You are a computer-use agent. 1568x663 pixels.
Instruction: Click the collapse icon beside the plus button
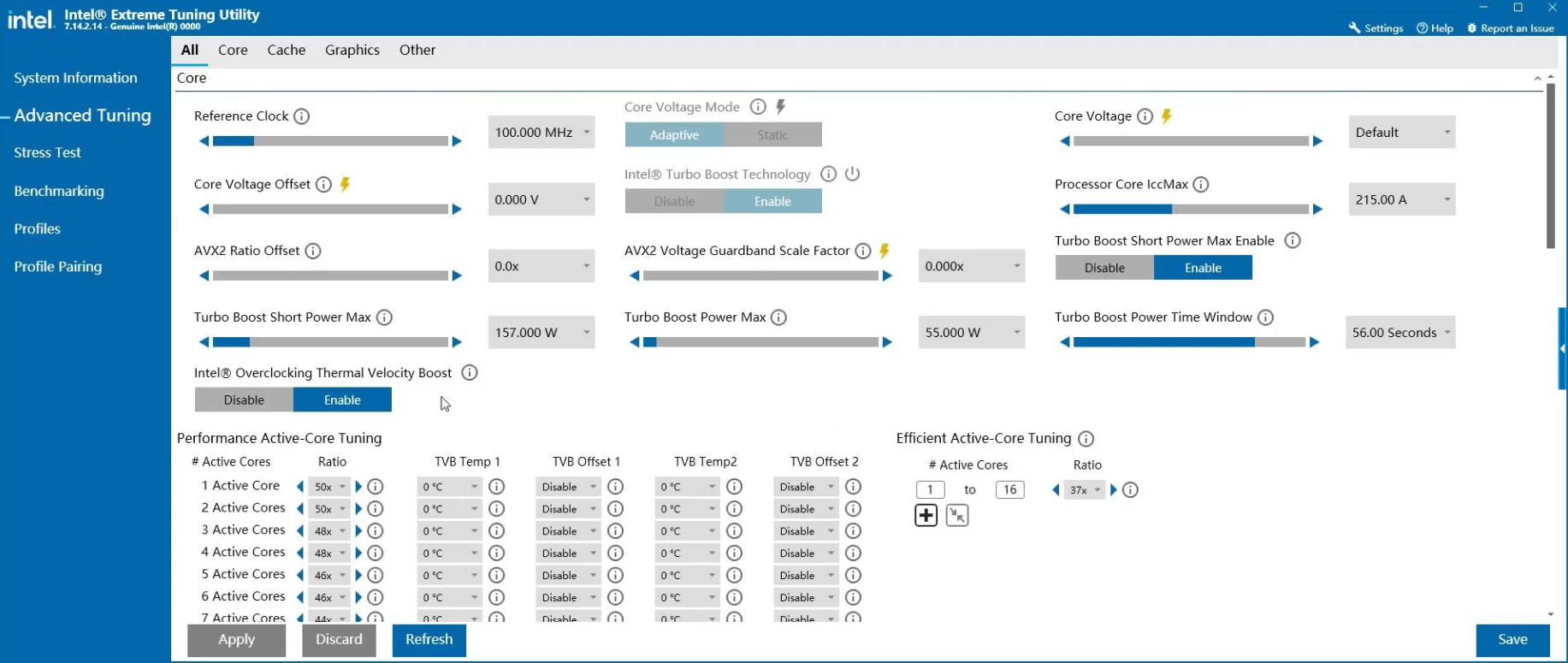(x=957, y=515)
